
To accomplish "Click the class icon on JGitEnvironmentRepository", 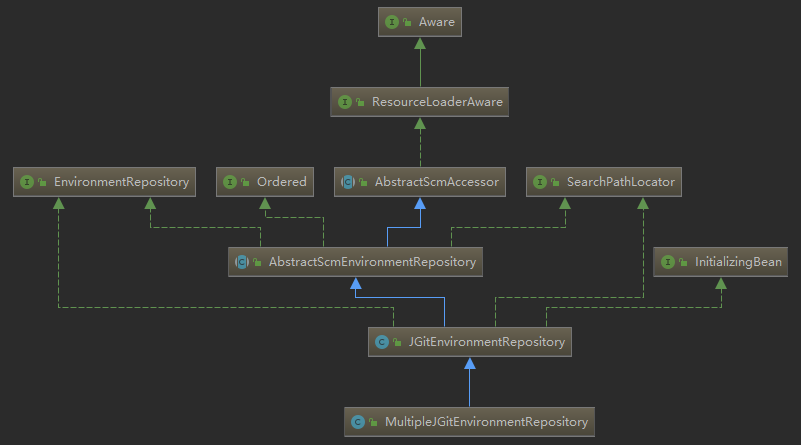I will pyautogui.click(x=382, y=342).
